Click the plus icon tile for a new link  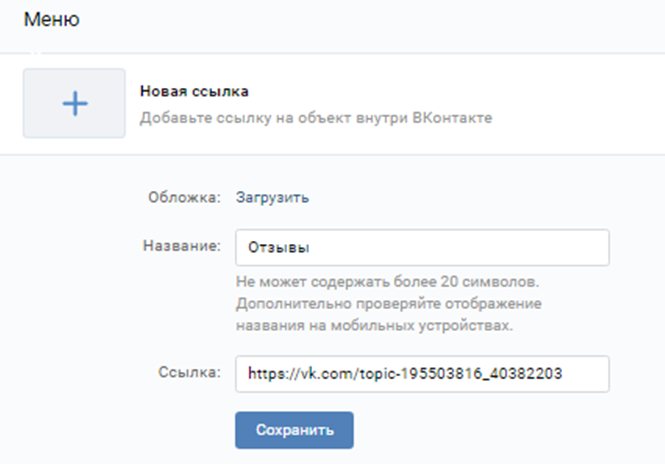(x=74, y=103)
